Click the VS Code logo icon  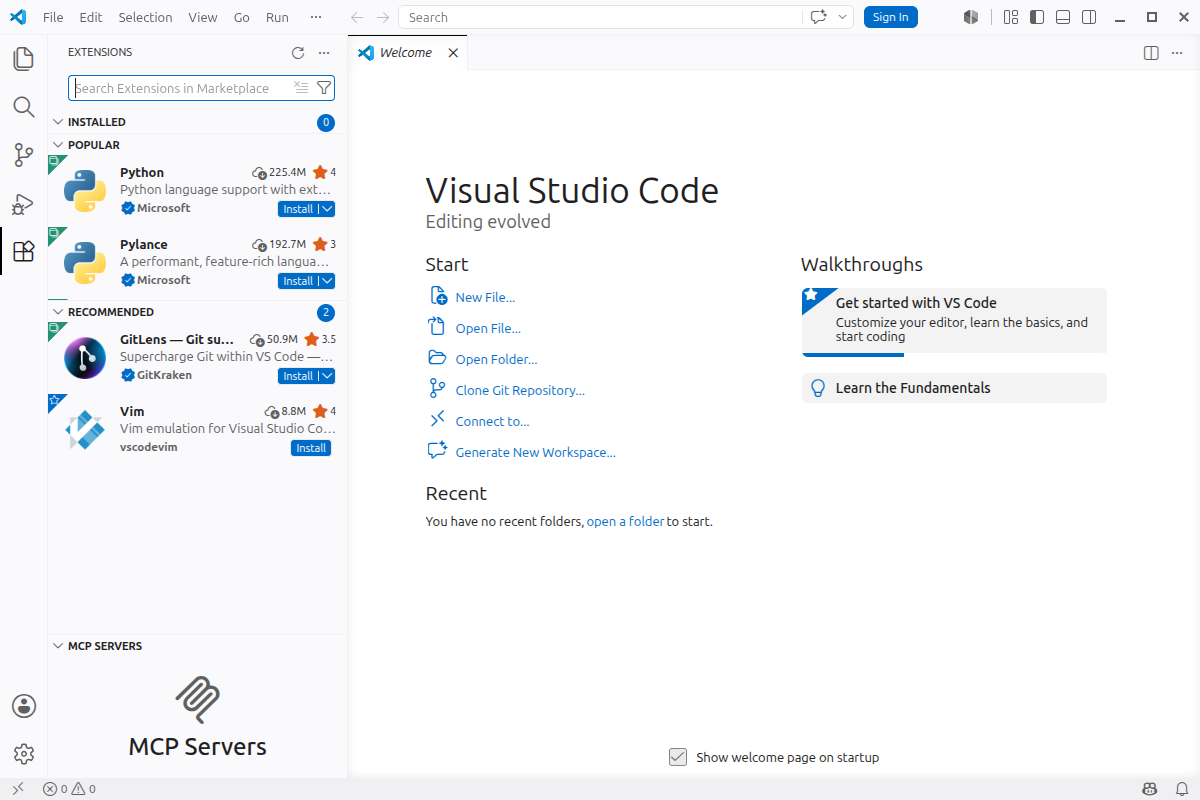click(x=17, y=17)
